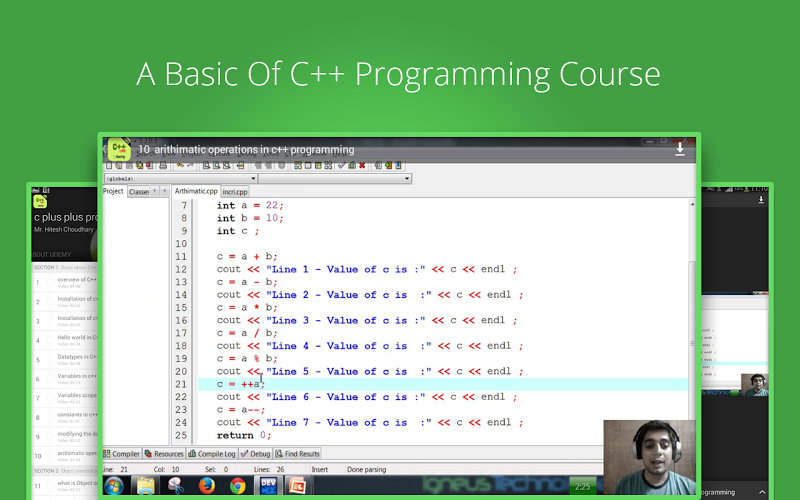800x500 pixels.
Task: Click line number 16 in the gutter
Action: point(181,320)
